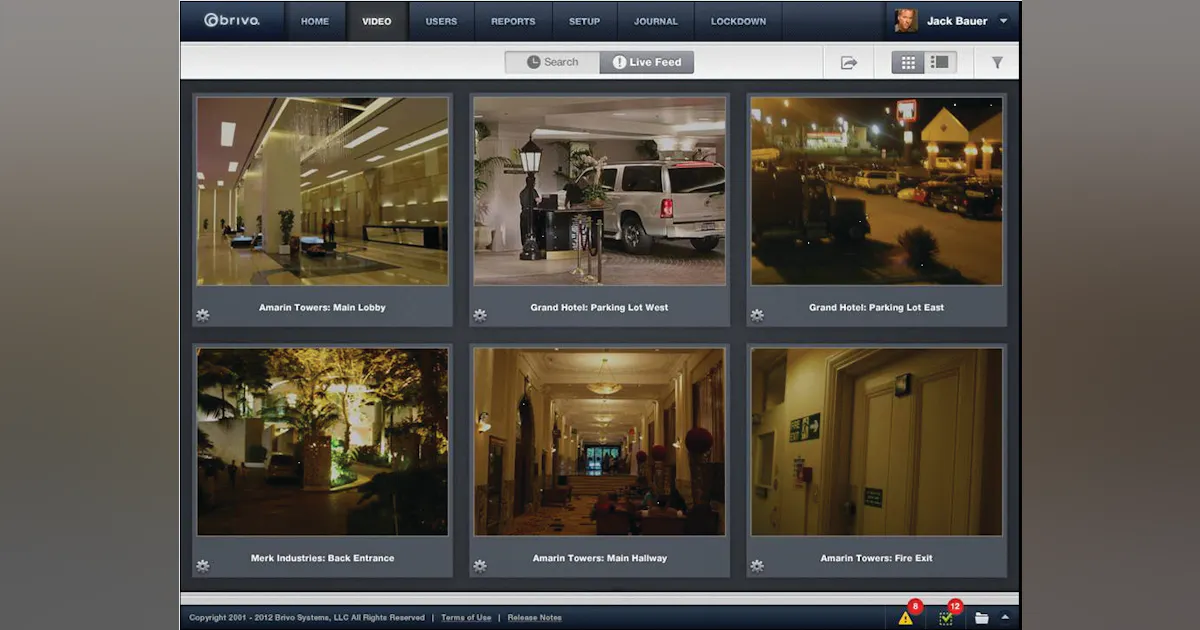The image size is (1200, 630).
Task: Click the 'Amarin Towers: Fire Exit' caption
Action: coord(876,558)
